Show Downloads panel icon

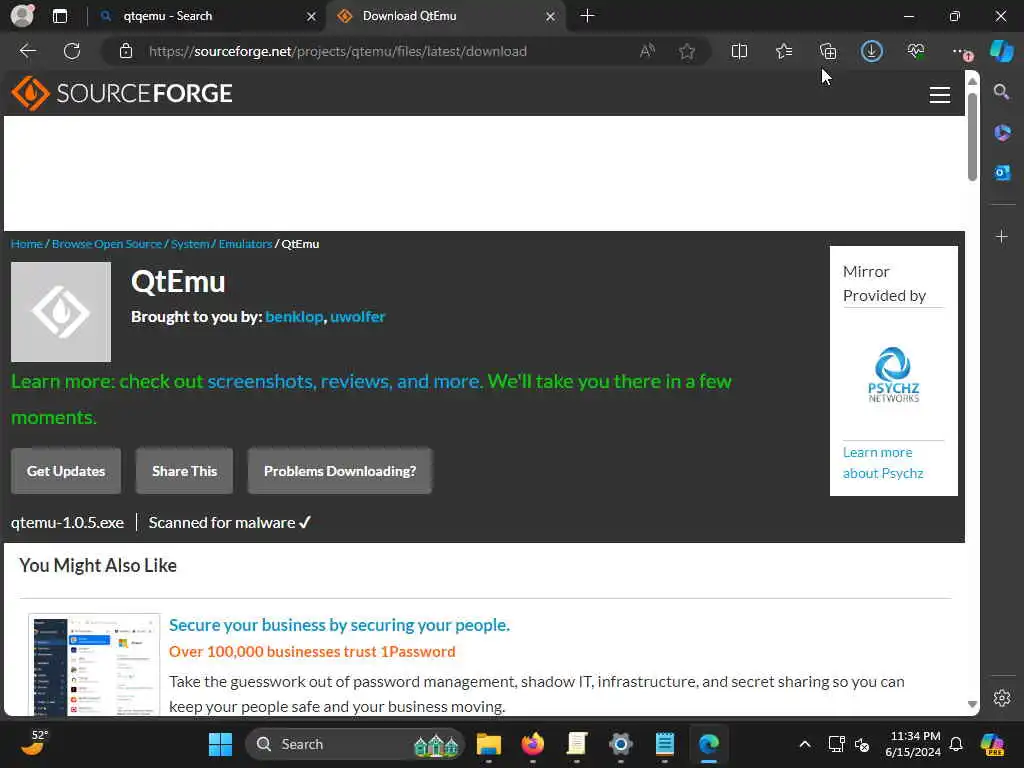point(872,51)
